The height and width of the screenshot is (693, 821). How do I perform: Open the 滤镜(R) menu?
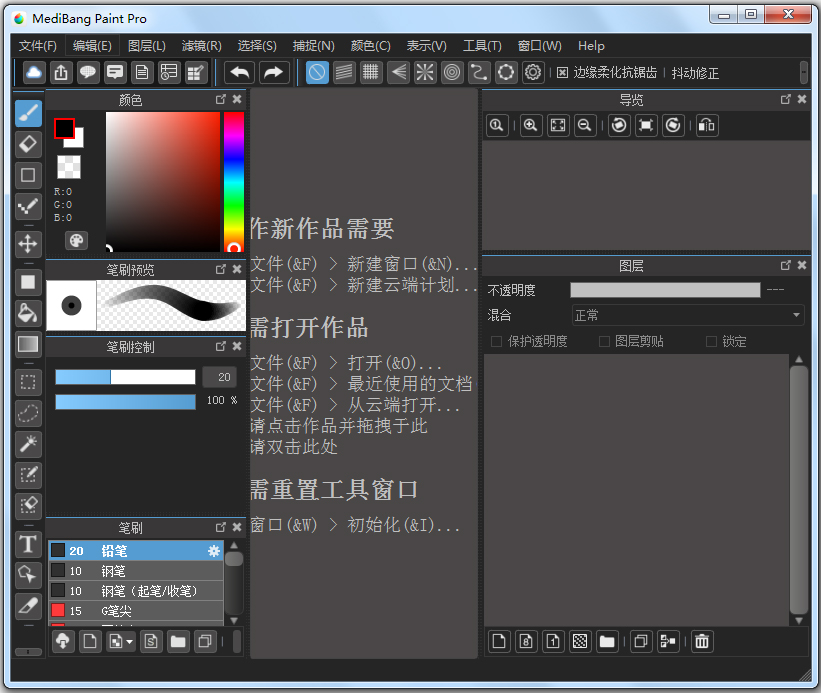(x=201, y=46)
